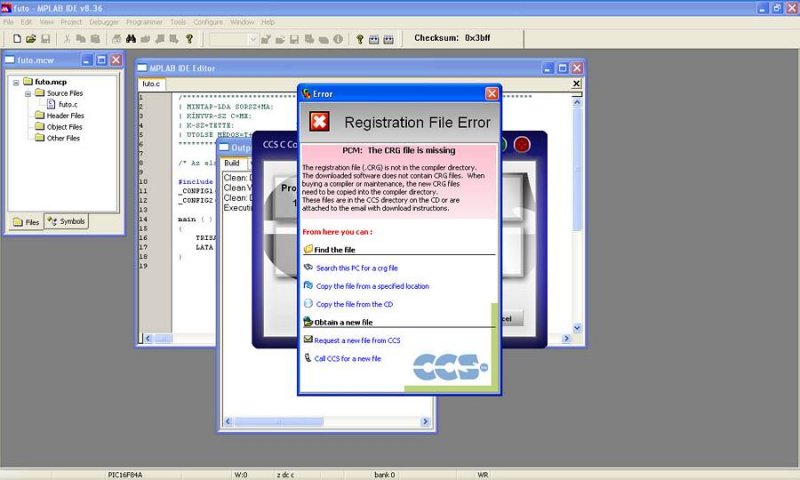Screen dimensions: 800x480
Task: Click the Print icon in toolbar
Action: click(116, 39)
